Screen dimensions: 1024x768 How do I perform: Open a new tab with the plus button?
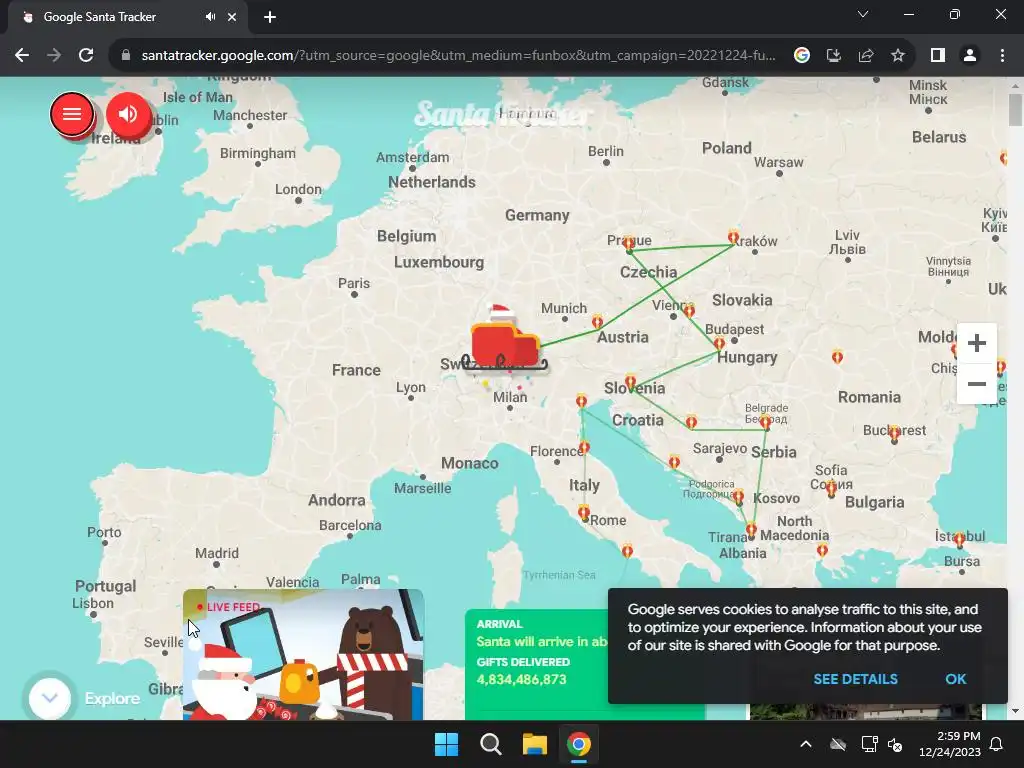270,17
